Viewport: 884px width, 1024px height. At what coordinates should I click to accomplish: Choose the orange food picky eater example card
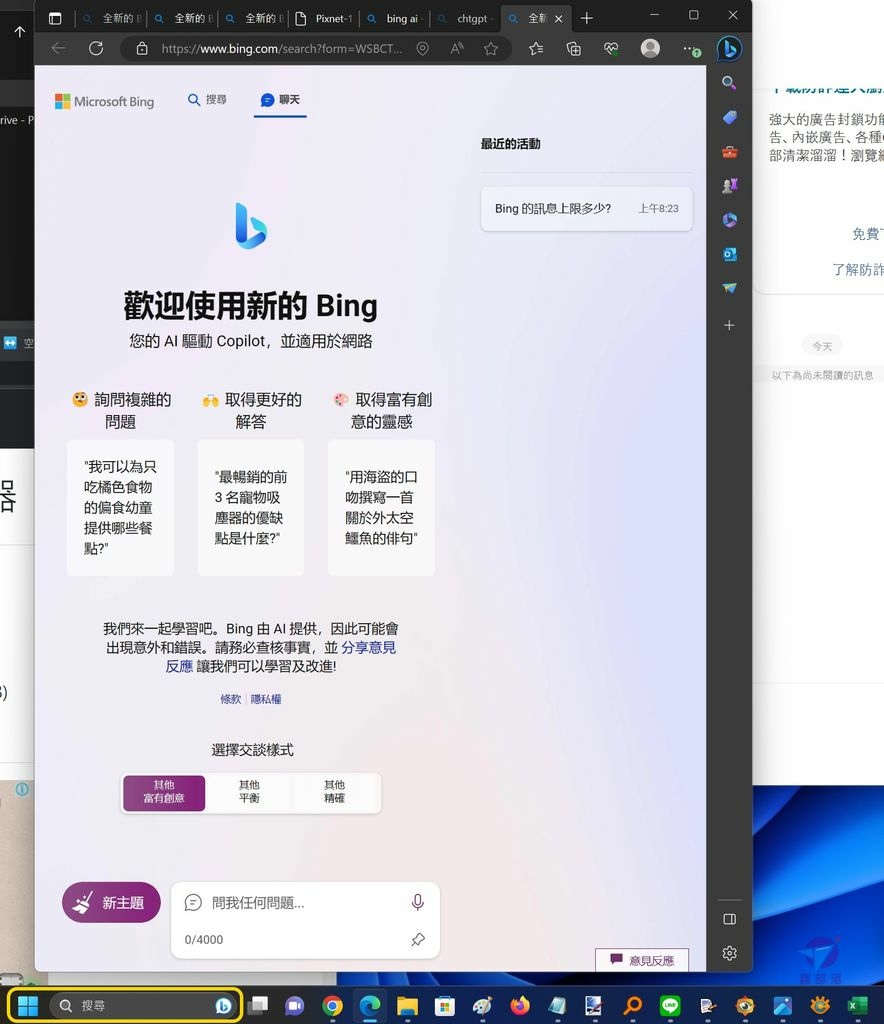tap(120, 507)
